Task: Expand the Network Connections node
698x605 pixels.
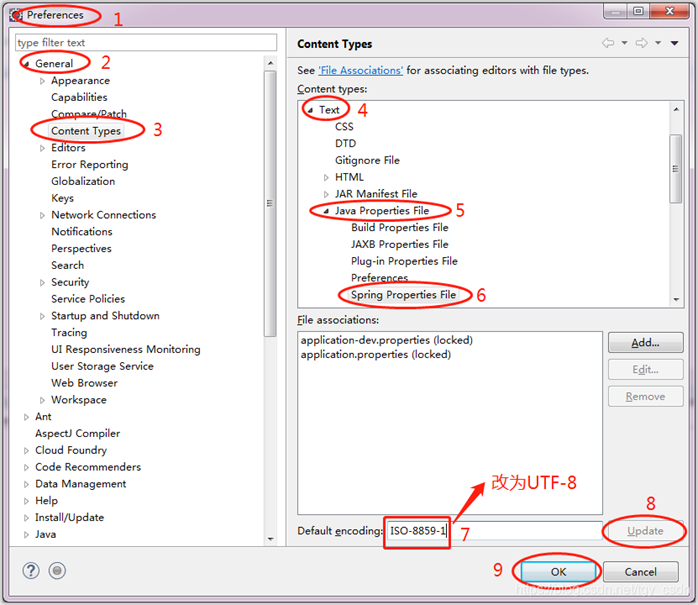Action: click(x=42, y=215)
